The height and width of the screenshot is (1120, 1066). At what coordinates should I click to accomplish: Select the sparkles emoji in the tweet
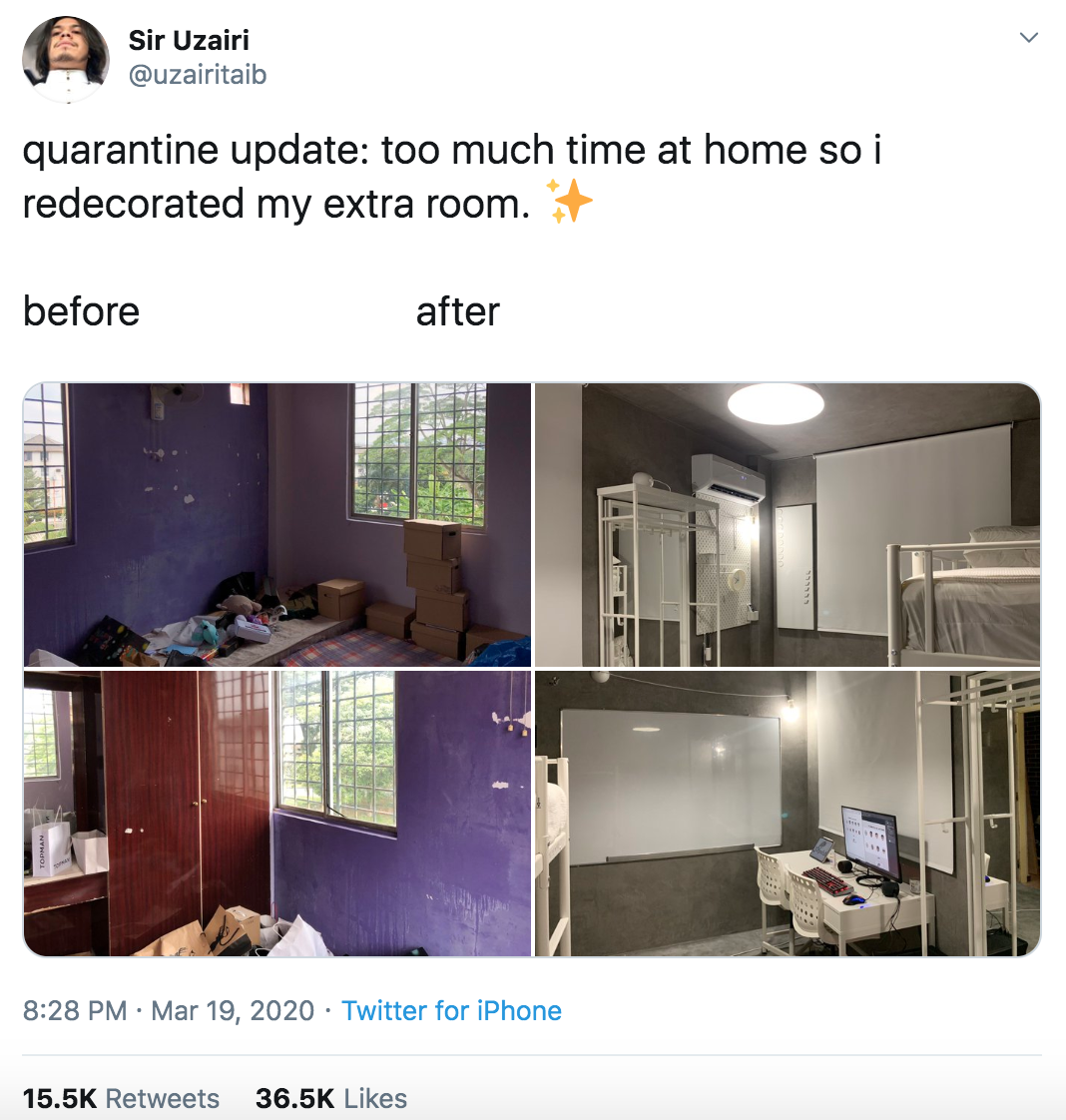[x=569, y=202]
